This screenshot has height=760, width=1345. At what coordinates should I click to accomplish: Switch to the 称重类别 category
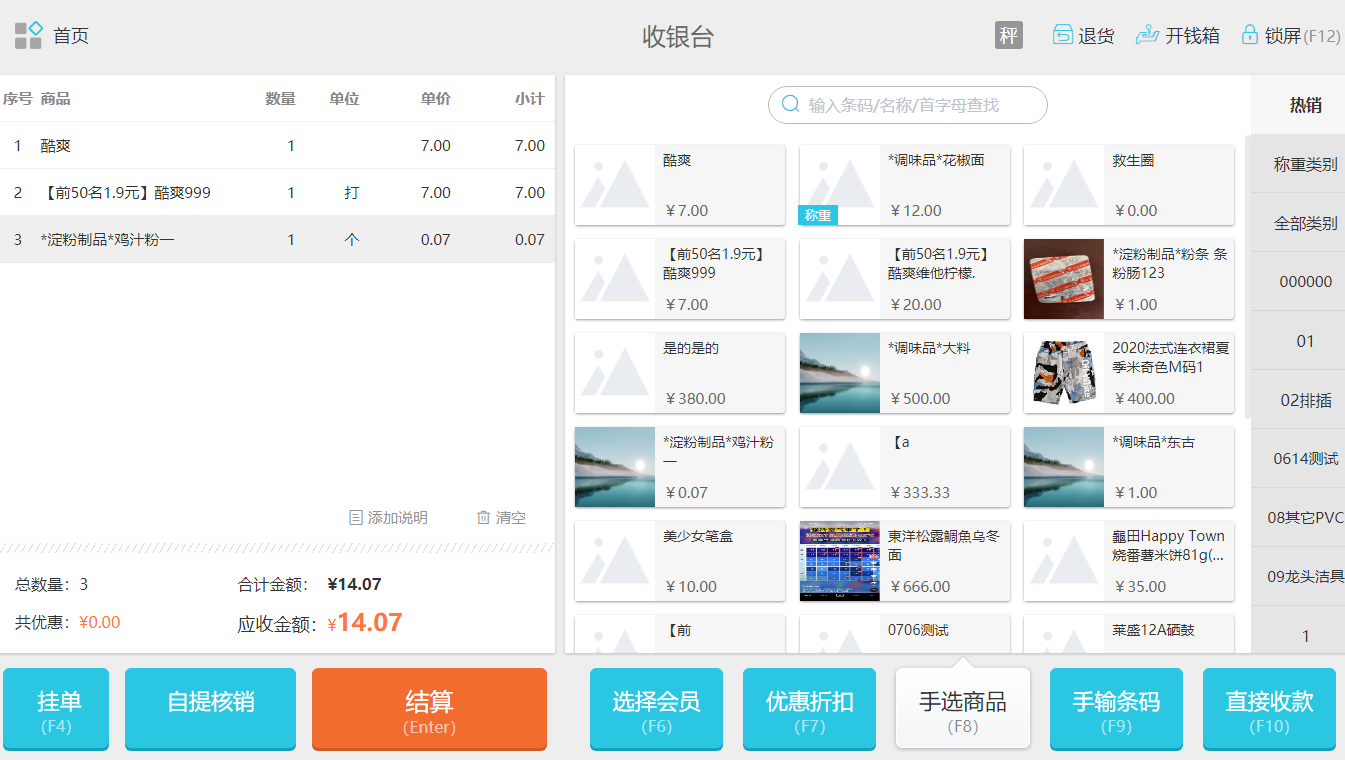tap(1305, 164)
